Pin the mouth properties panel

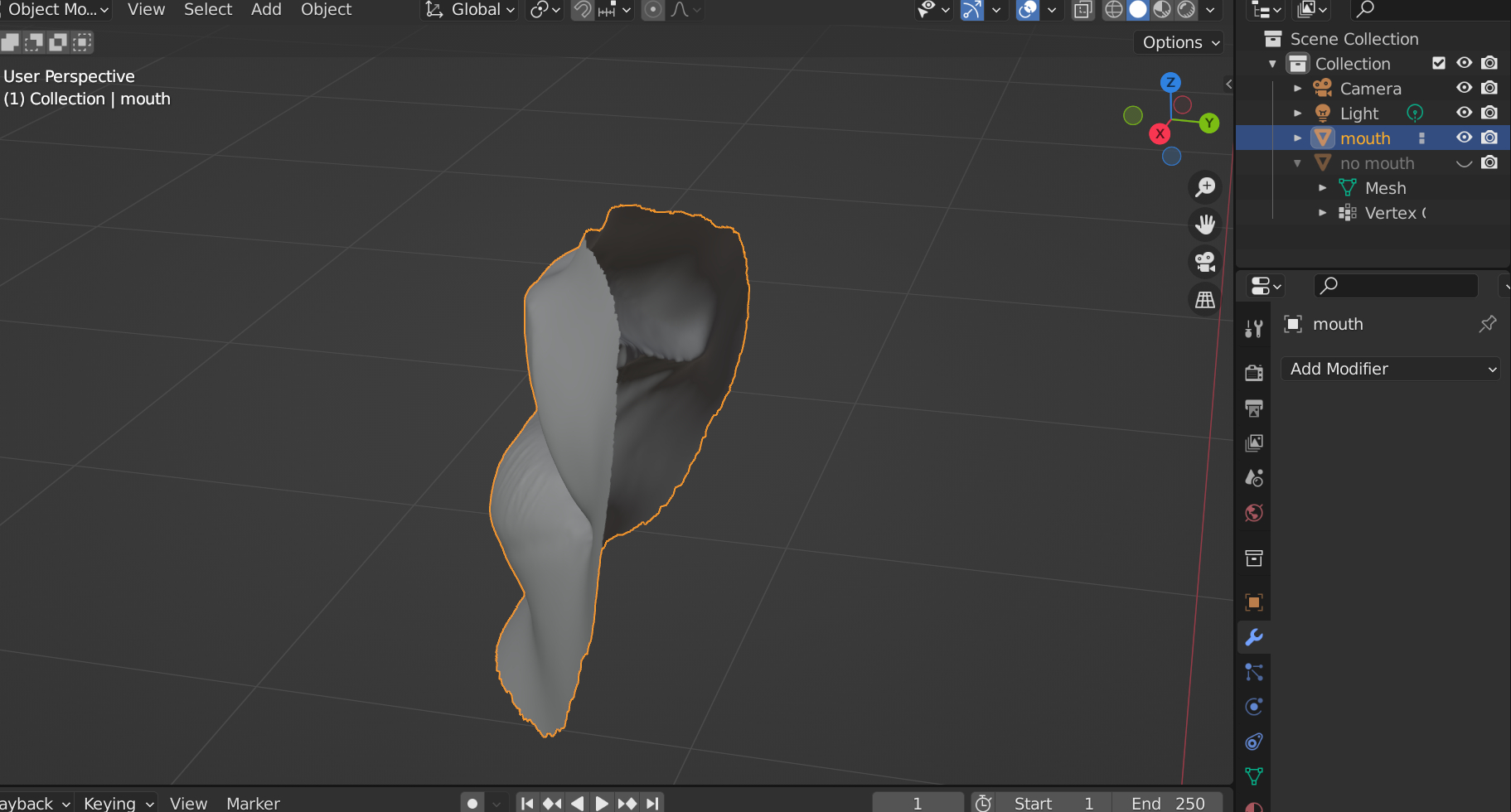pos(1488,324)
